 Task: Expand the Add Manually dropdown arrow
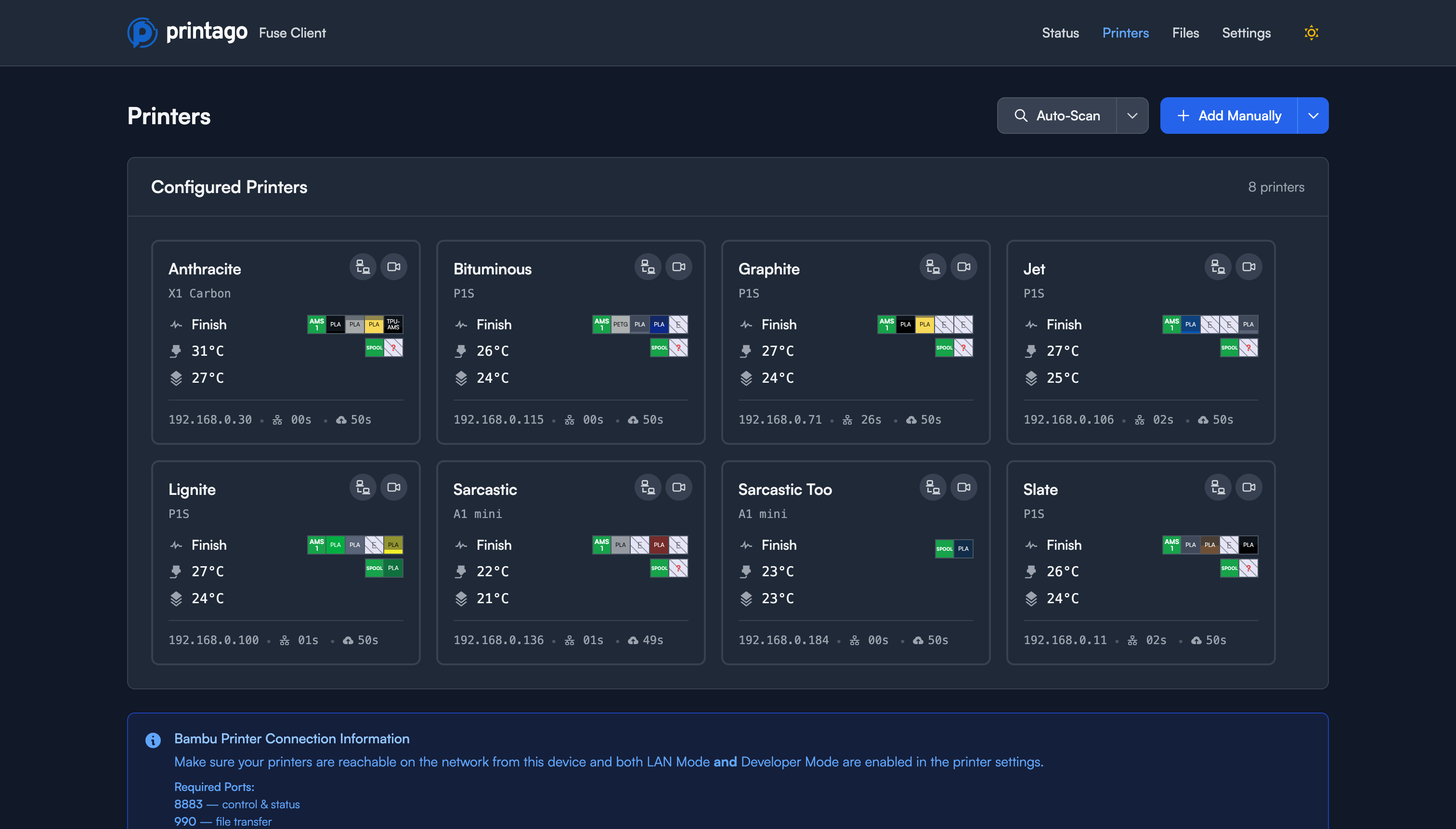pos(1313,116)
